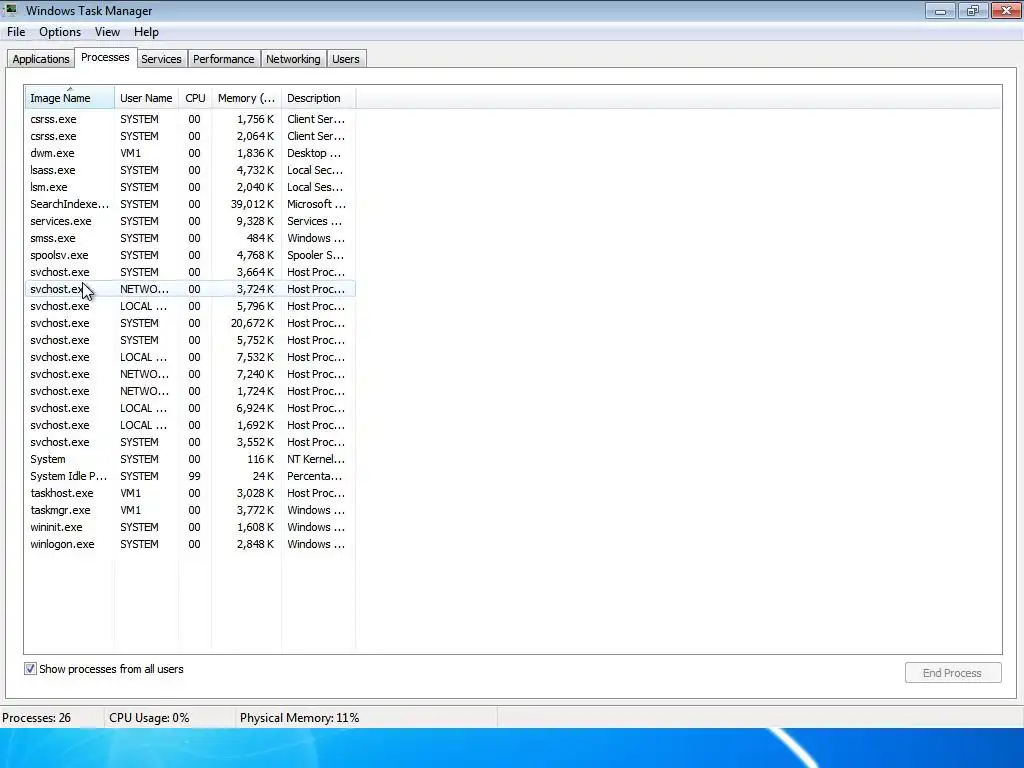Select the taskhost.exe process row
This screenshot has width=1024, height=768.
[x=190, y=493]
